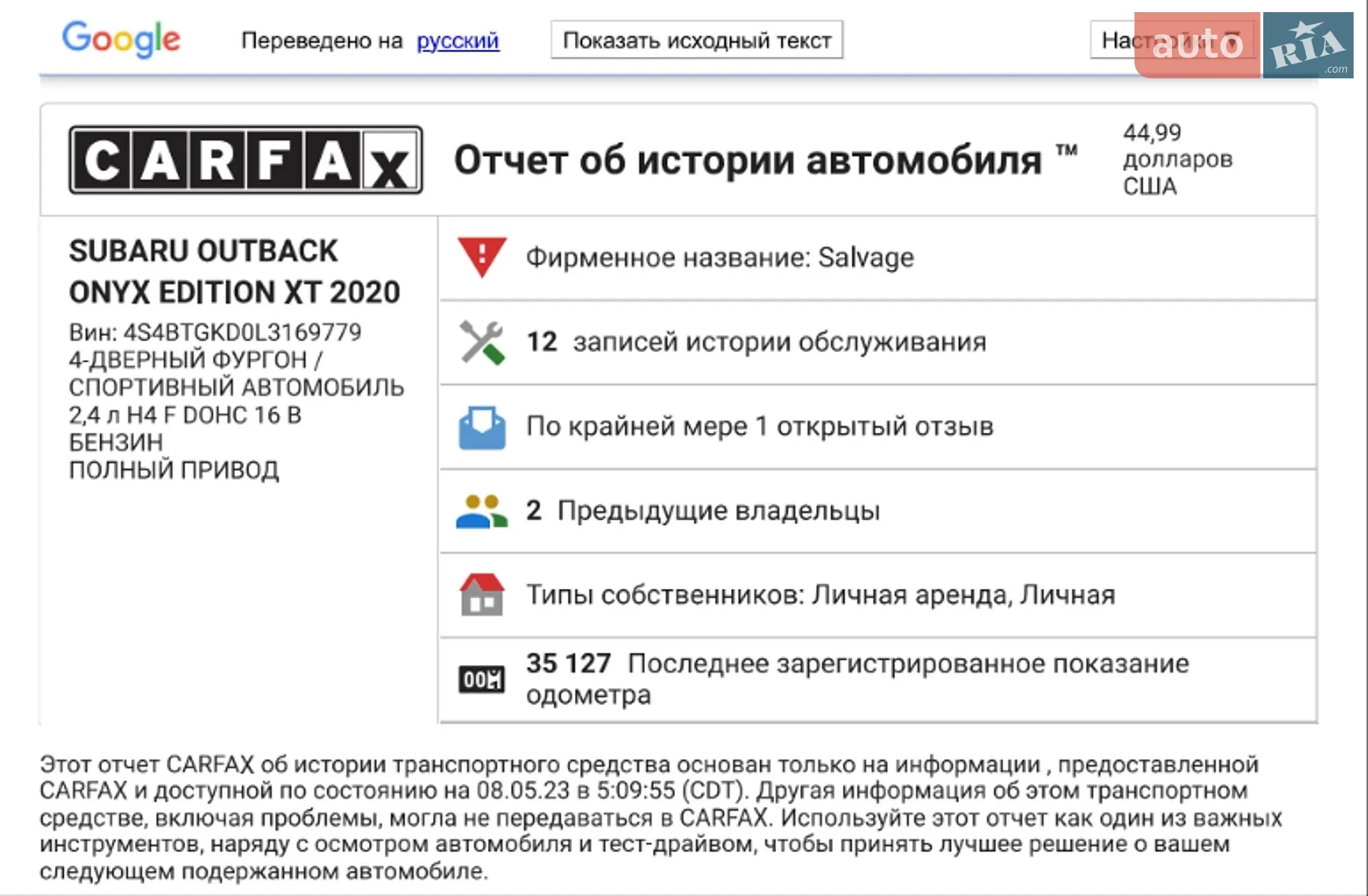Select Типы собственников: Личная аренда, Личная
Screen dimensions: 1368x896
[821, 595]
